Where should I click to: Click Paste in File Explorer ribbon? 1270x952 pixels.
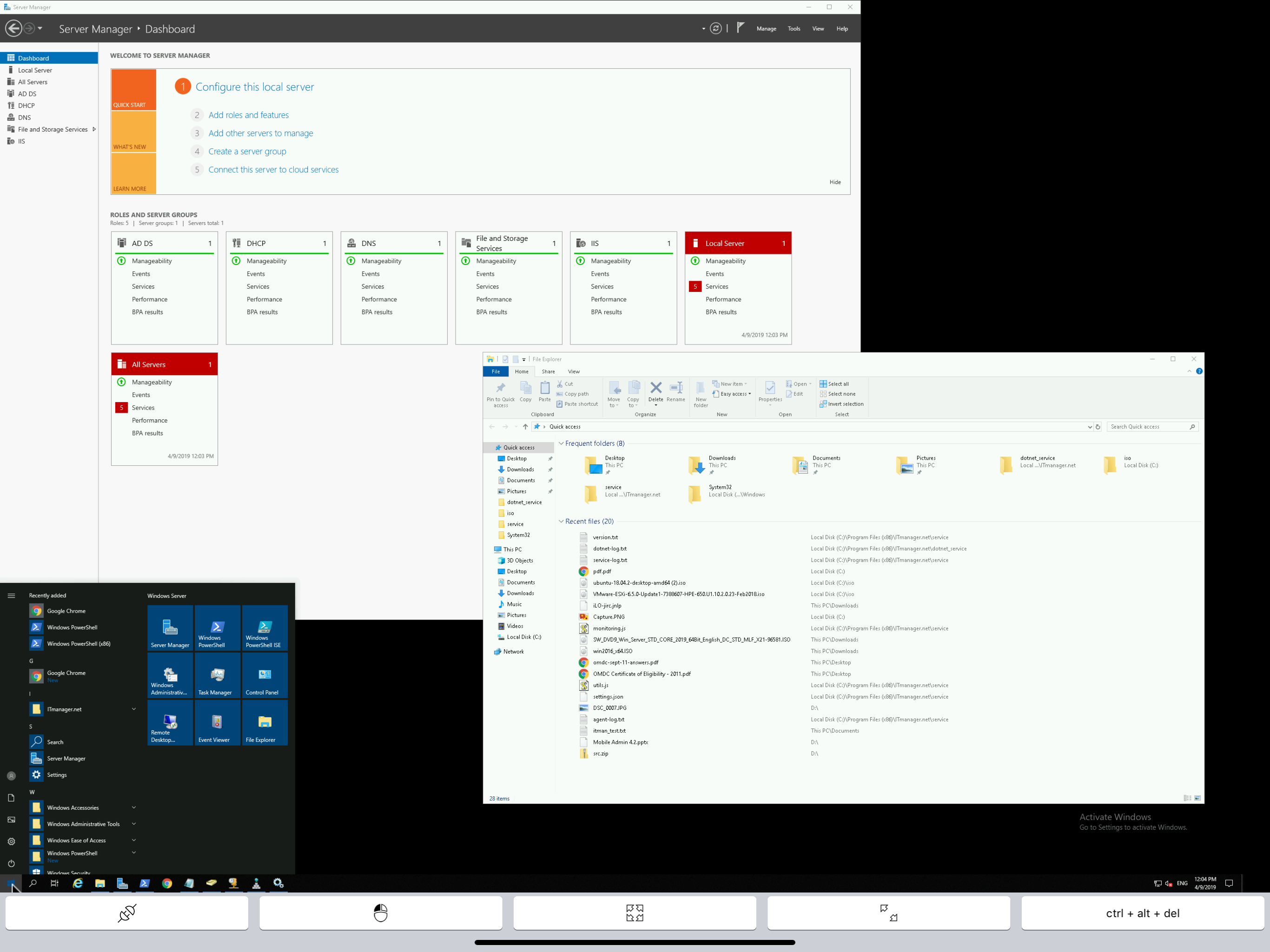544,391
